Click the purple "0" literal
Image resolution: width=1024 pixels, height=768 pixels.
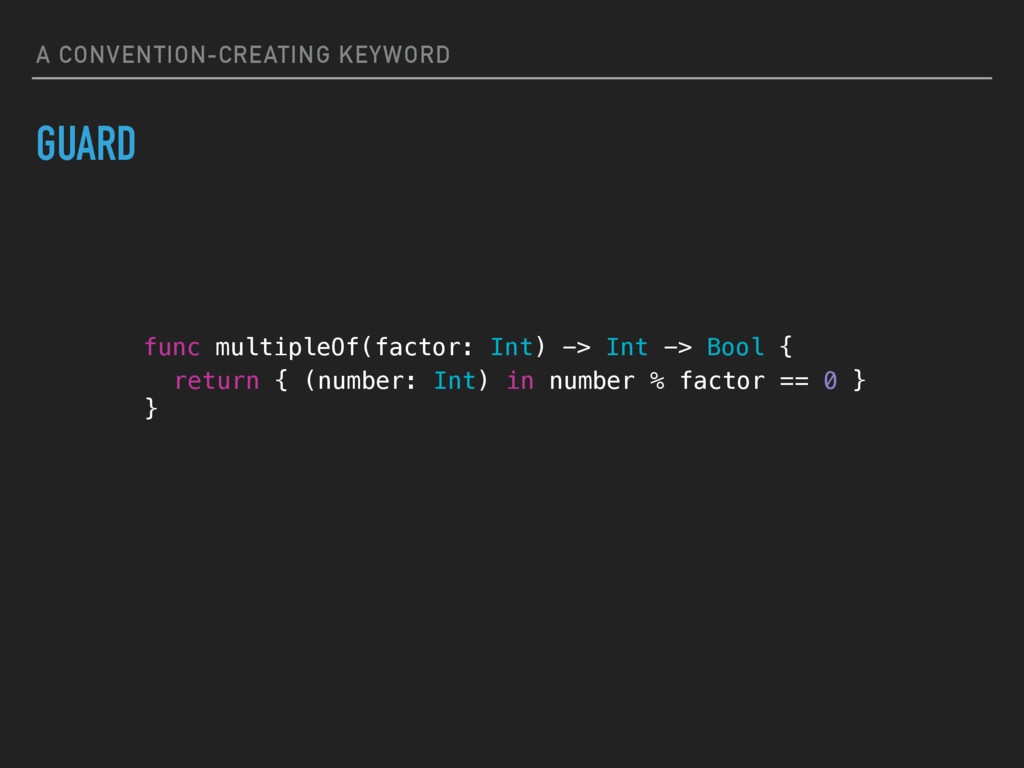[829, 381]
